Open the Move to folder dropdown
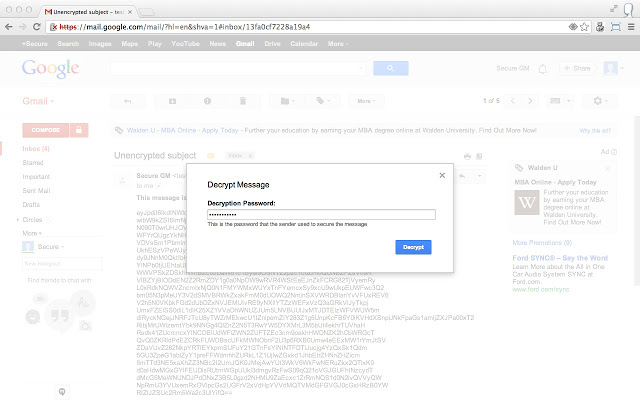This screenshot has width=640, height=400. (x=288, y=101)
